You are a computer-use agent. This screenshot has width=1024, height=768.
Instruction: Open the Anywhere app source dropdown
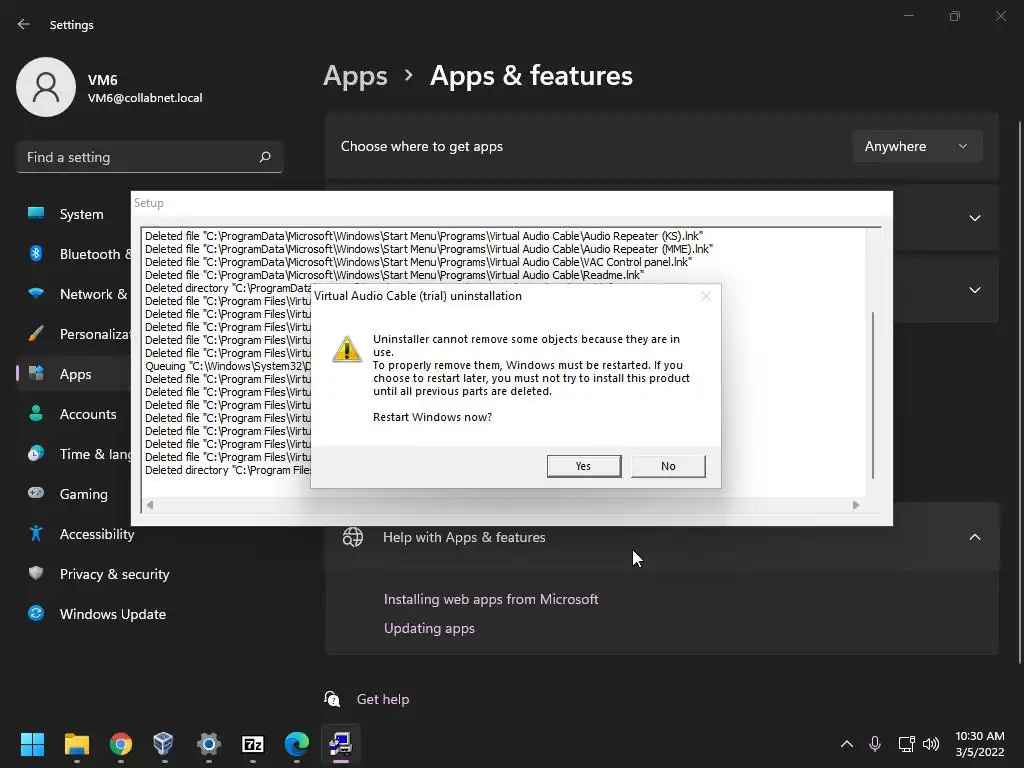[917, 146]
